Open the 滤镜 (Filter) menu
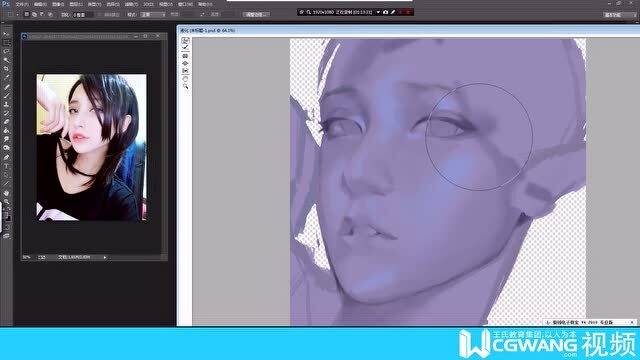Screen dimensions: 640x360 tap(131, 4)
